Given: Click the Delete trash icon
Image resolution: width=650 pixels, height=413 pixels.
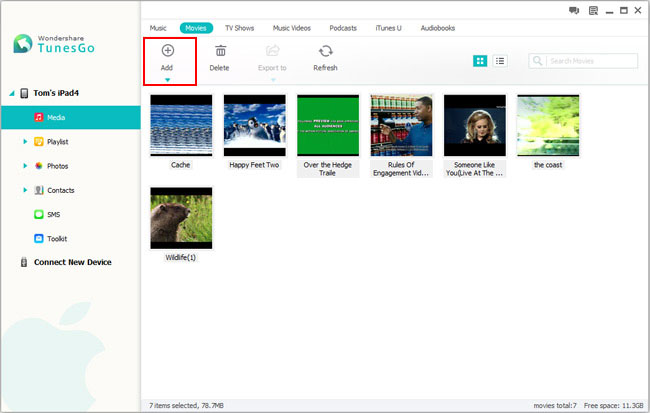Looking at the screenshot, I should coord(220,51).
